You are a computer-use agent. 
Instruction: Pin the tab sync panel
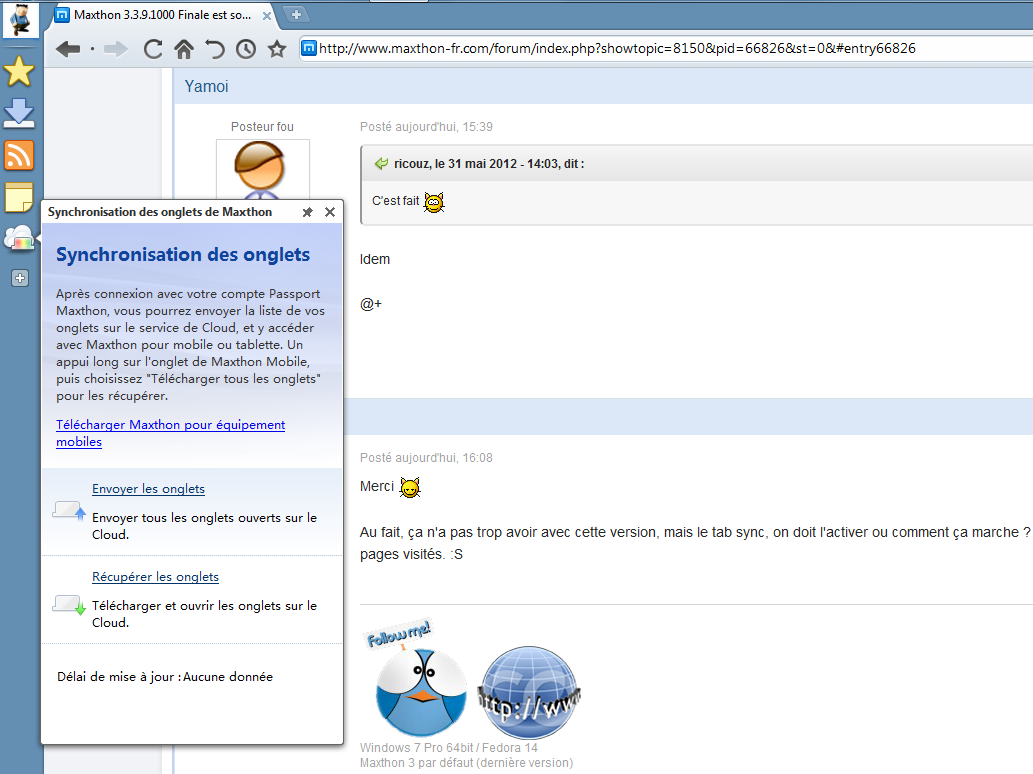click(307, 212)
